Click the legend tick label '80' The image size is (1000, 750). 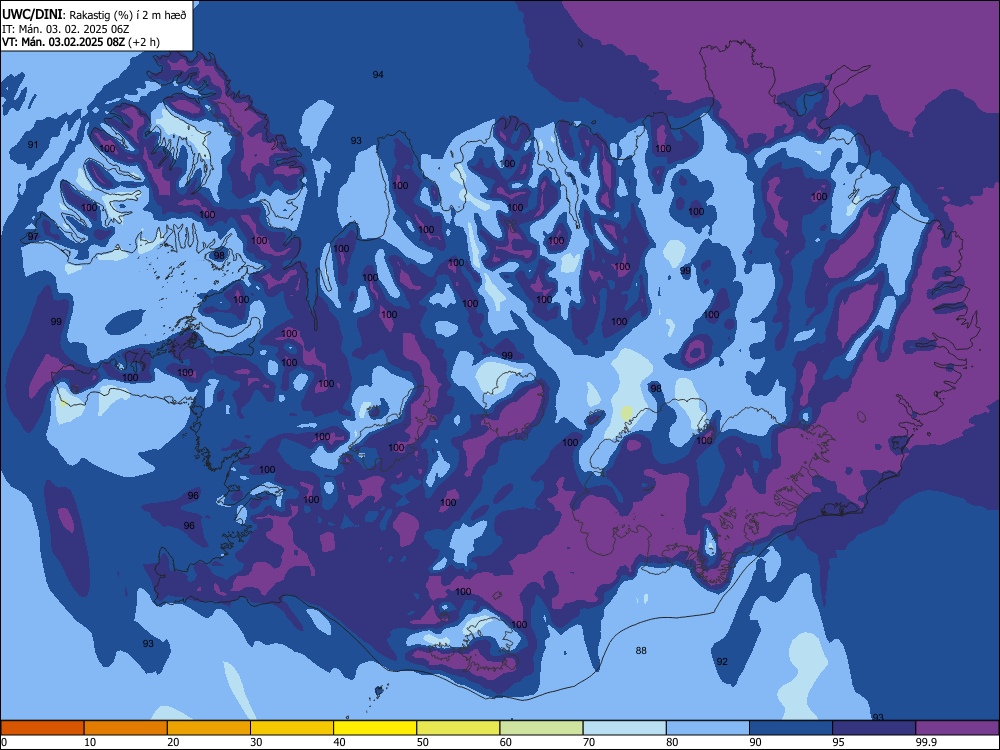pyautogui.click(x=672, y=742)
